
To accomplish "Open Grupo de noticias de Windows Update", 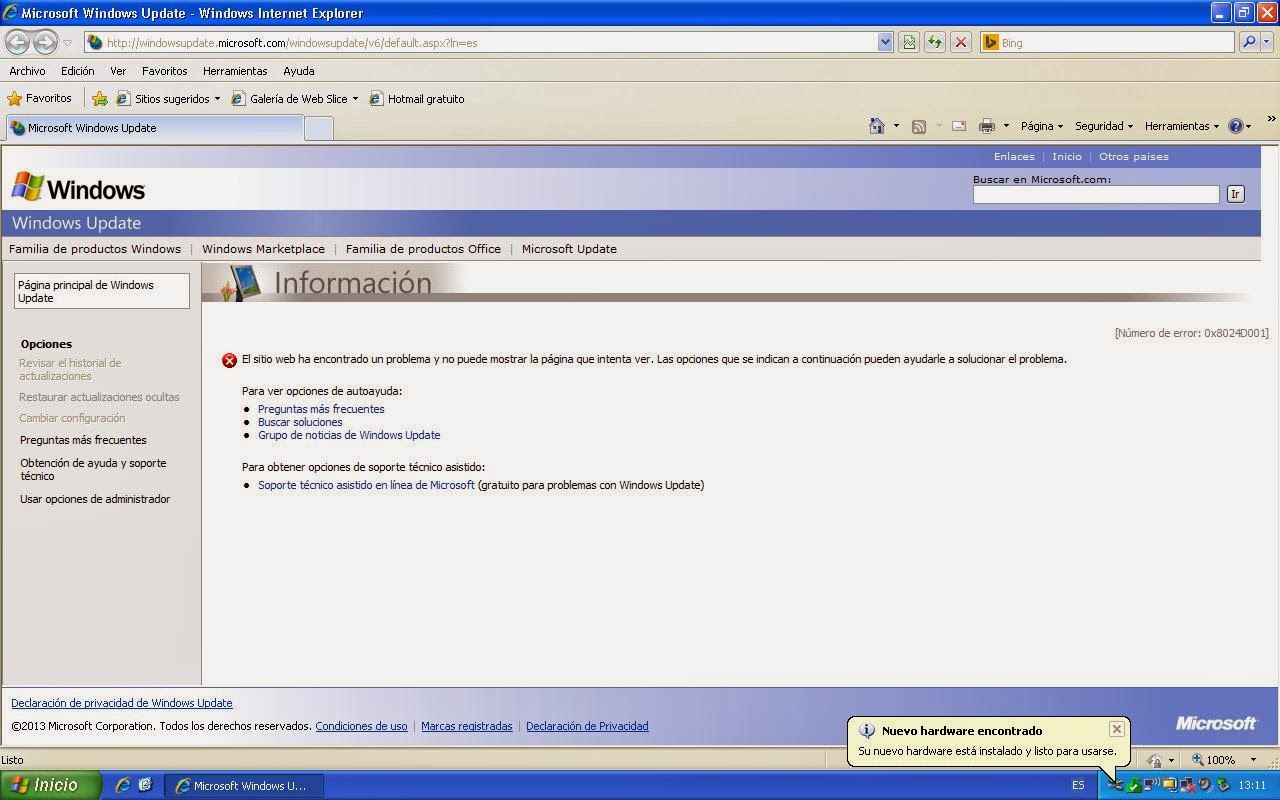I will click(349, 435).
